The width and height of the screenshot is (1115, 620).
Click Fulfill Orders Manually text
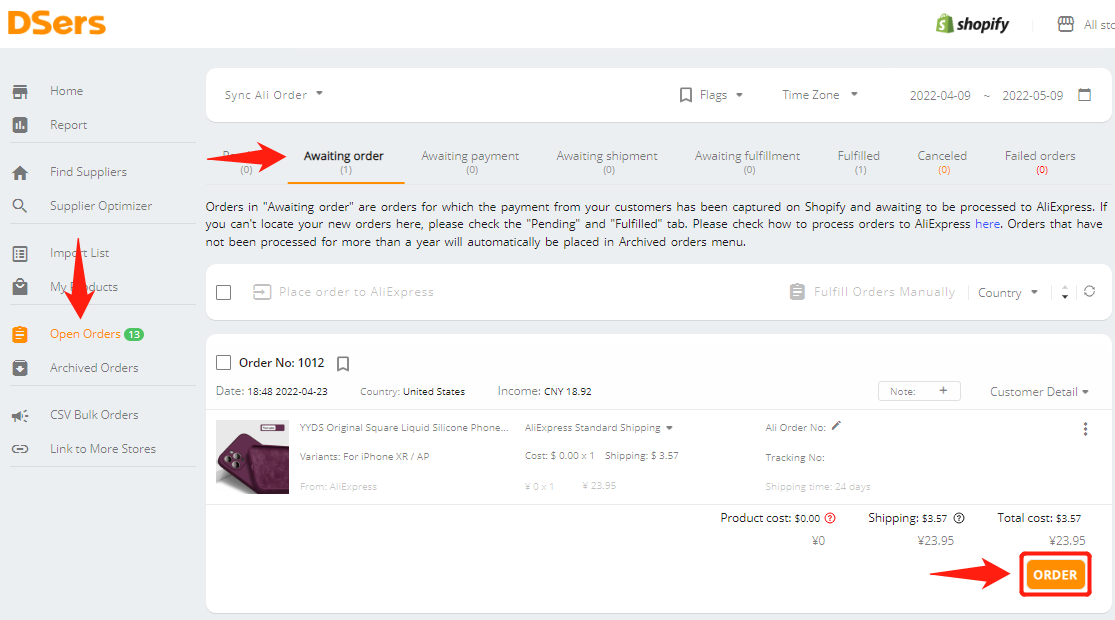885,292
